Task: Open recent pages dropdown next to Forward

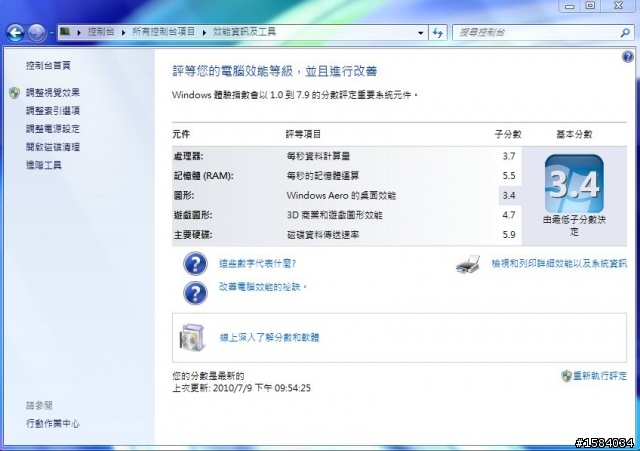Action: [x=51, y=33]
